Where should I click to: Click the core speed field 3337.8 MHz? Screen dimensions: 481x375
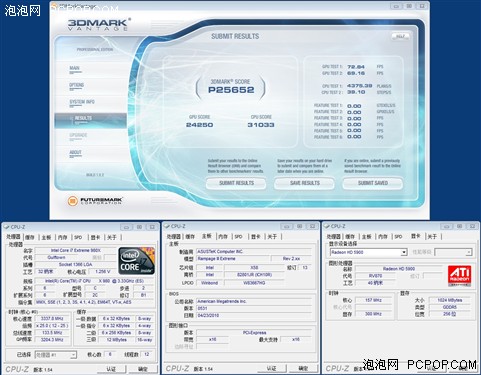point(52,319)
